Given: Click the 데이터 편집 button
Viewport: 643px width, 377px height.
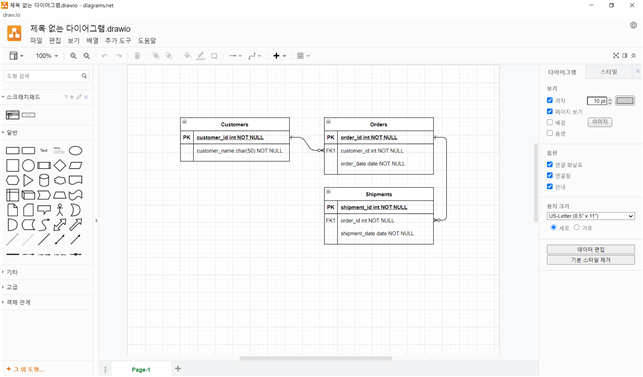Looking at the screenshot, I should pyautogui.click(x=591, y=249).
